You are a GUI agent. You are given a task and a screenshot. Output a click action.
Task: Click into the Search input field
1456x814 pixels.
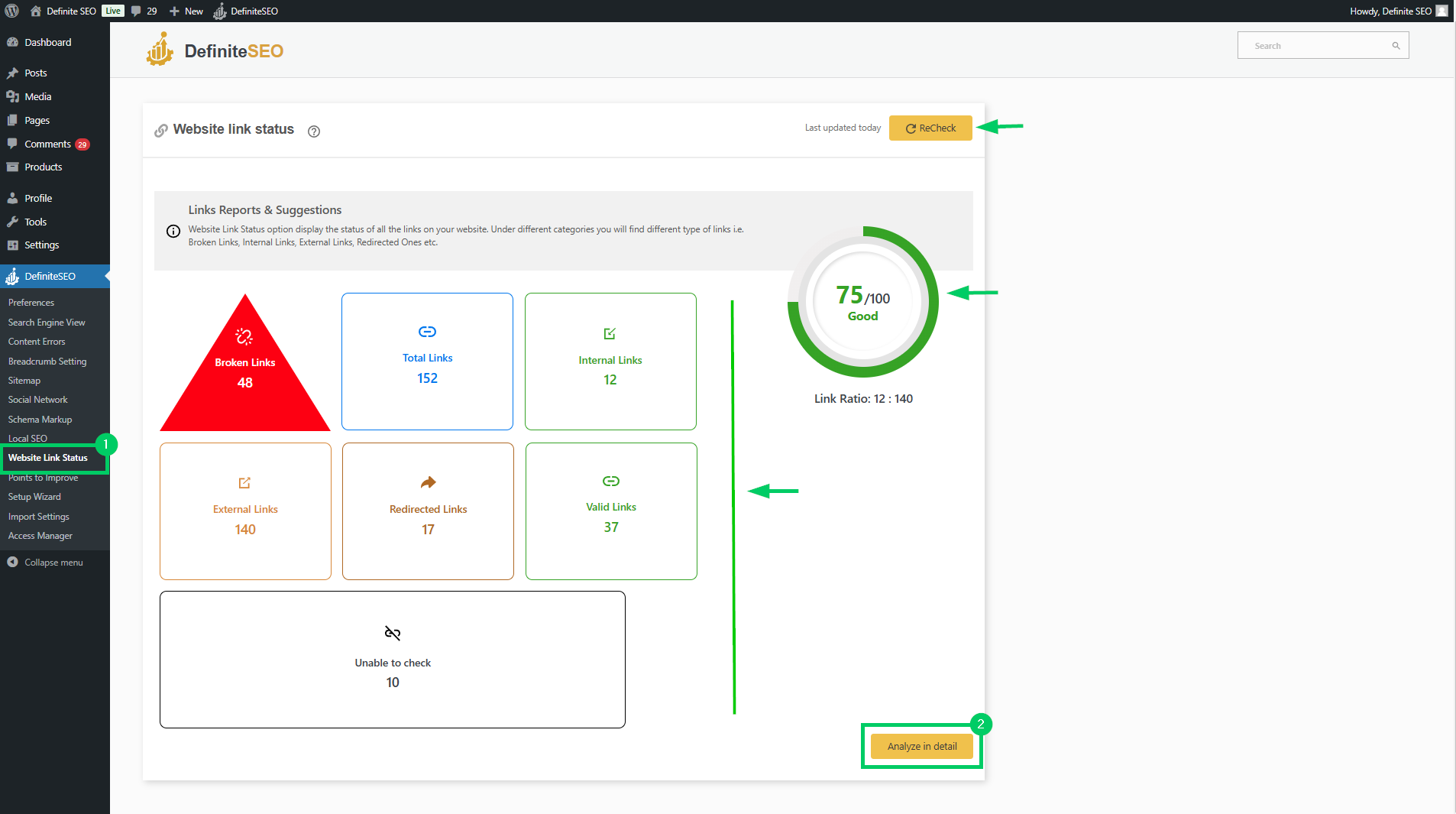(x=1322, y=46)
